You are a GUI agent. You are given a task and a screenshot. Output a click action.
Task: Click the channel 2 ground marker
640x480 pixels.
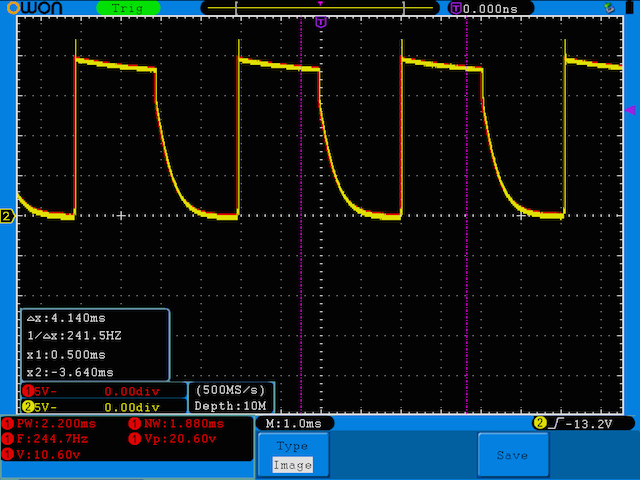(7, 216)
